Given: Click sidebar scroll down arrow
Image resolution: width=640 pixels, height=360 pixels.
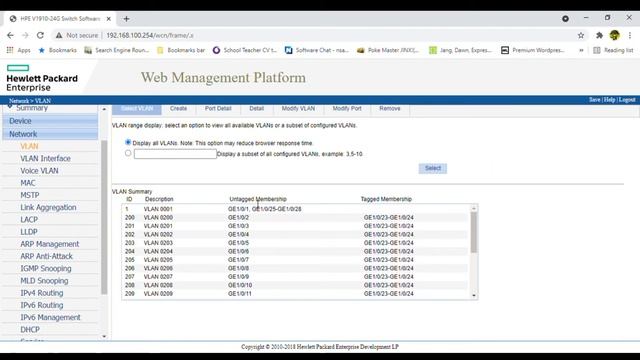Looking at the screenshot, I should click(x=104, y=336).
